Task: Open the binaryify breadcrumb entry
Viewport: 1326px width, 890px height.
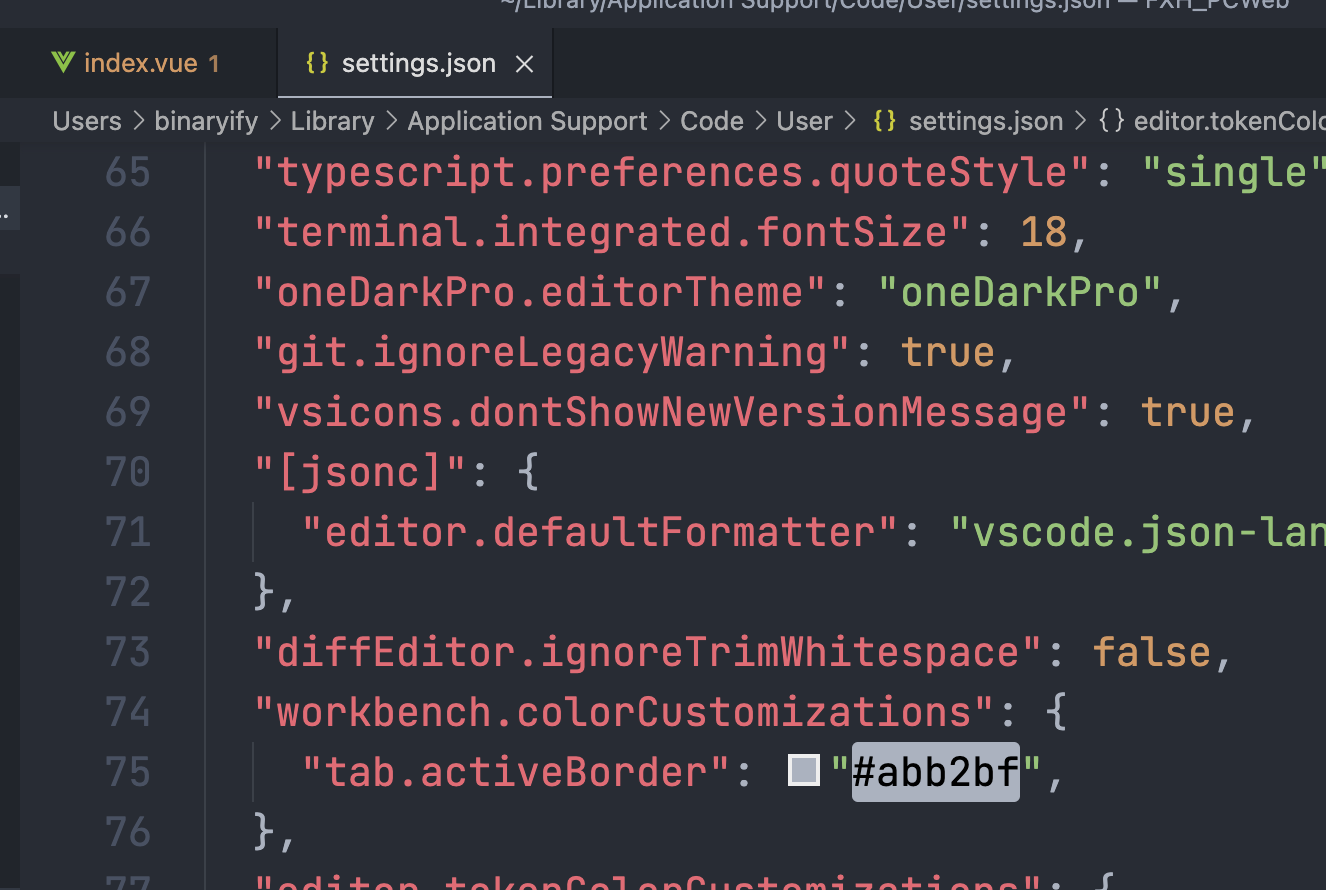Action: (206, 120)
